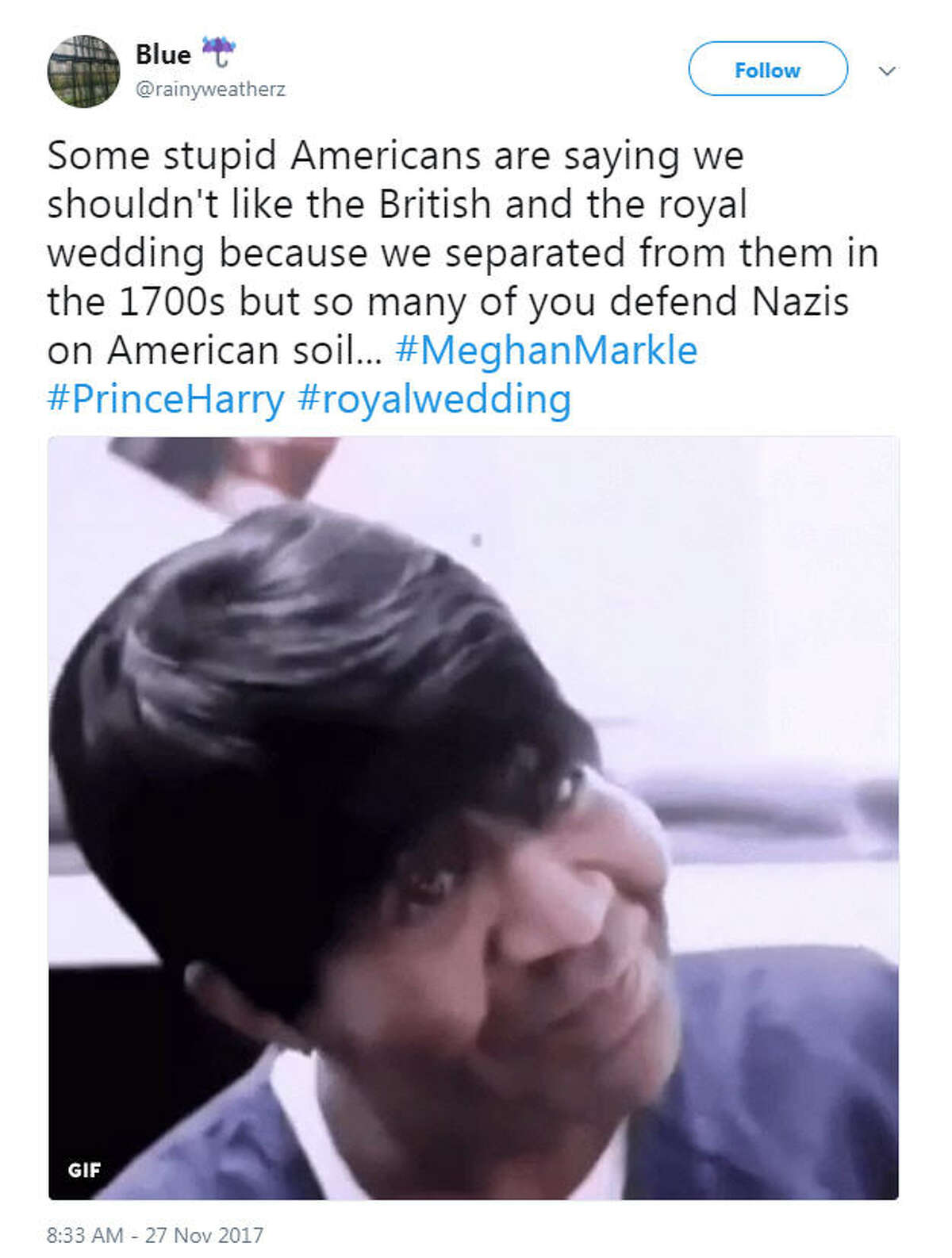Open the #MeghanMarkle hashtag

point(546,350)
